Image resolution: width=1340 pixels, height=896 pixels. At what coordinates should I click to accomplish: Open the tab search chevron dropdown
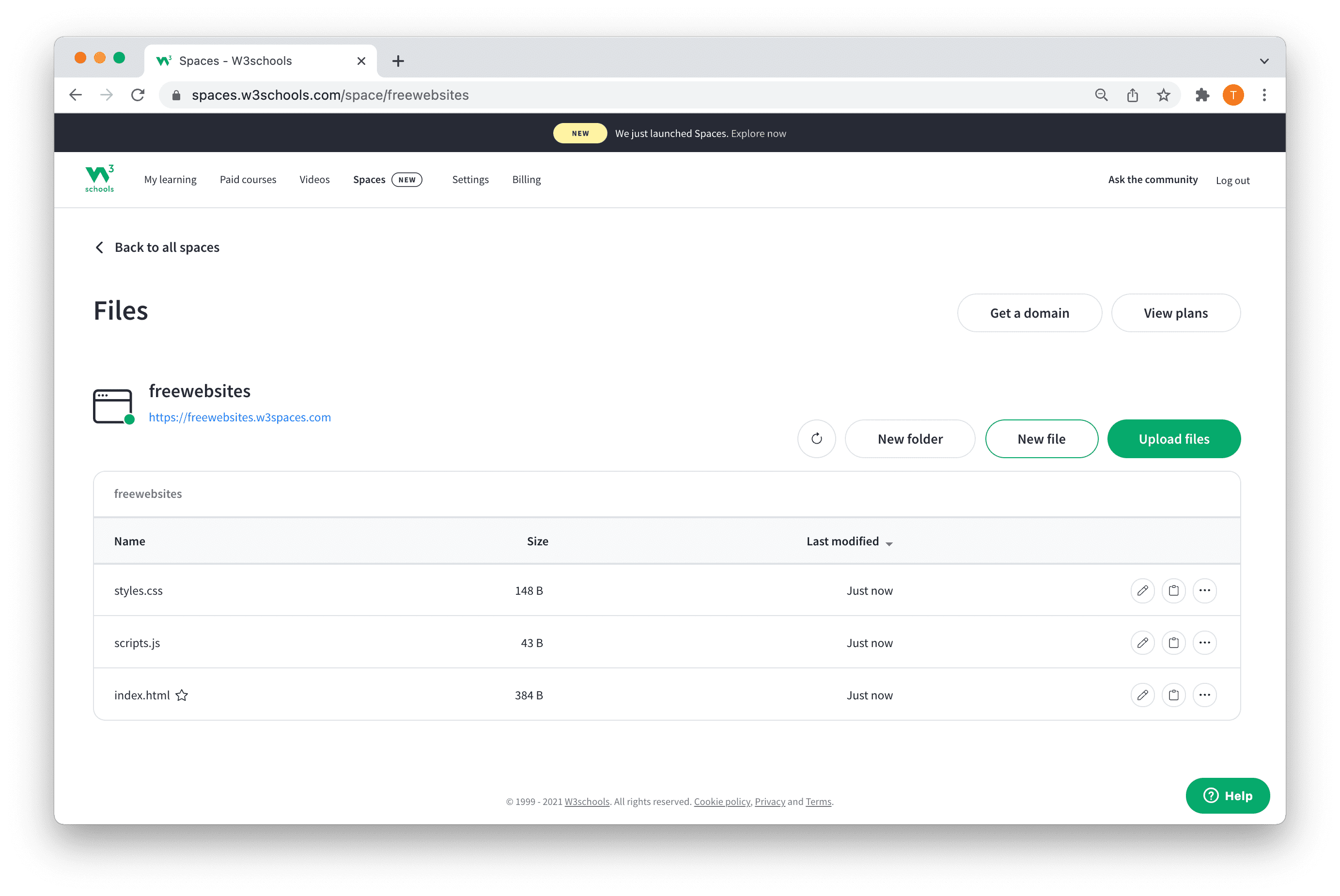pos(1264,61)
